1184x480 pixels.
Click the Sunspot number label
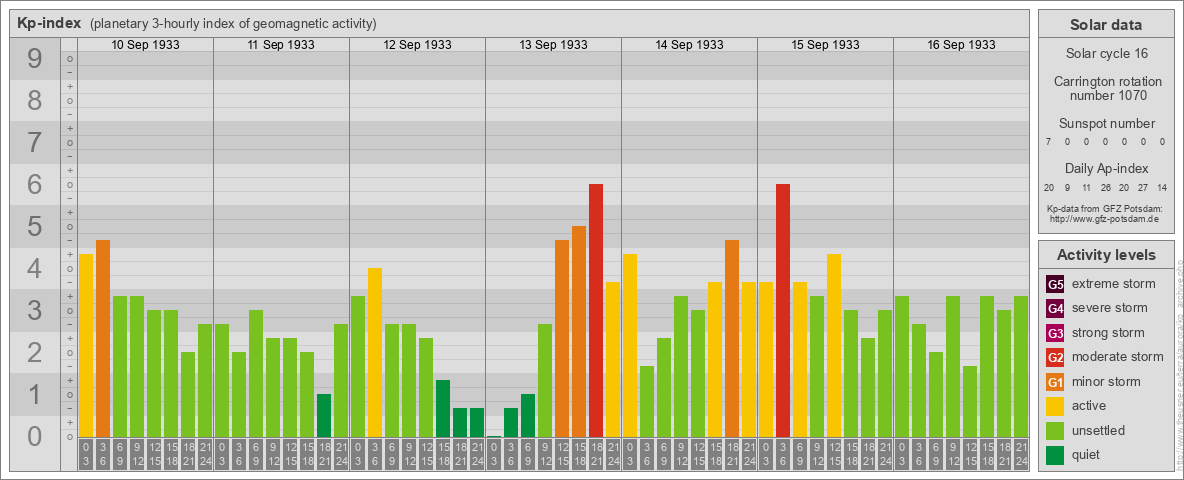(1105, 124)
